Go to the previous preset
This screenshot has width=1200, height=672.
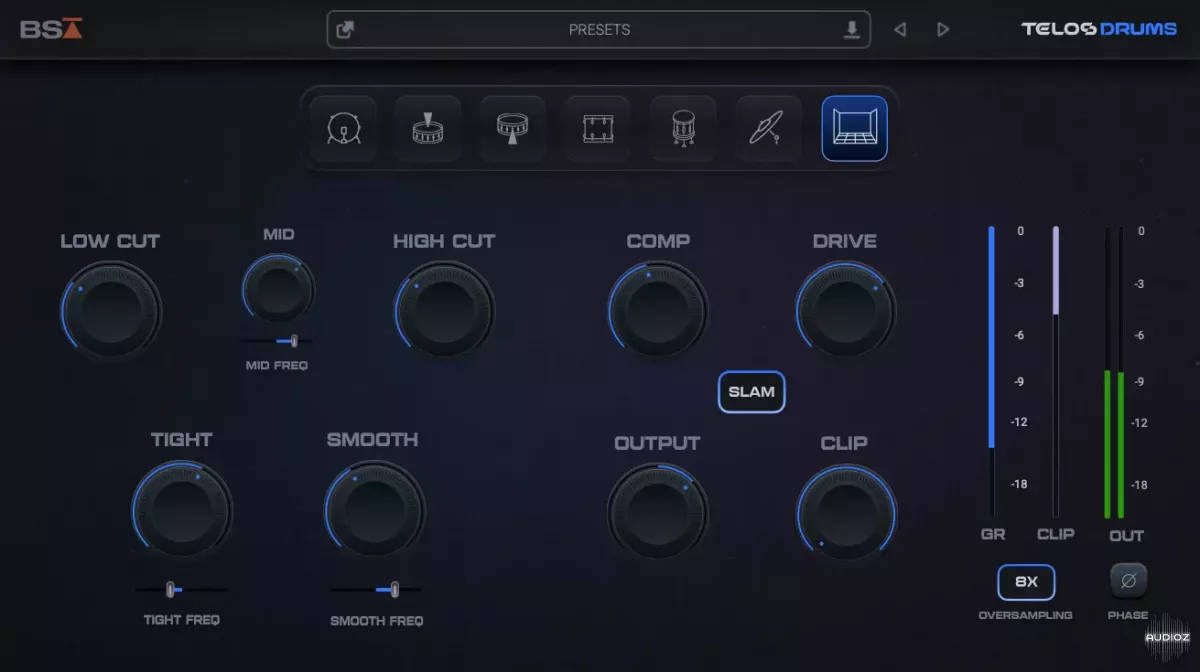900,30
